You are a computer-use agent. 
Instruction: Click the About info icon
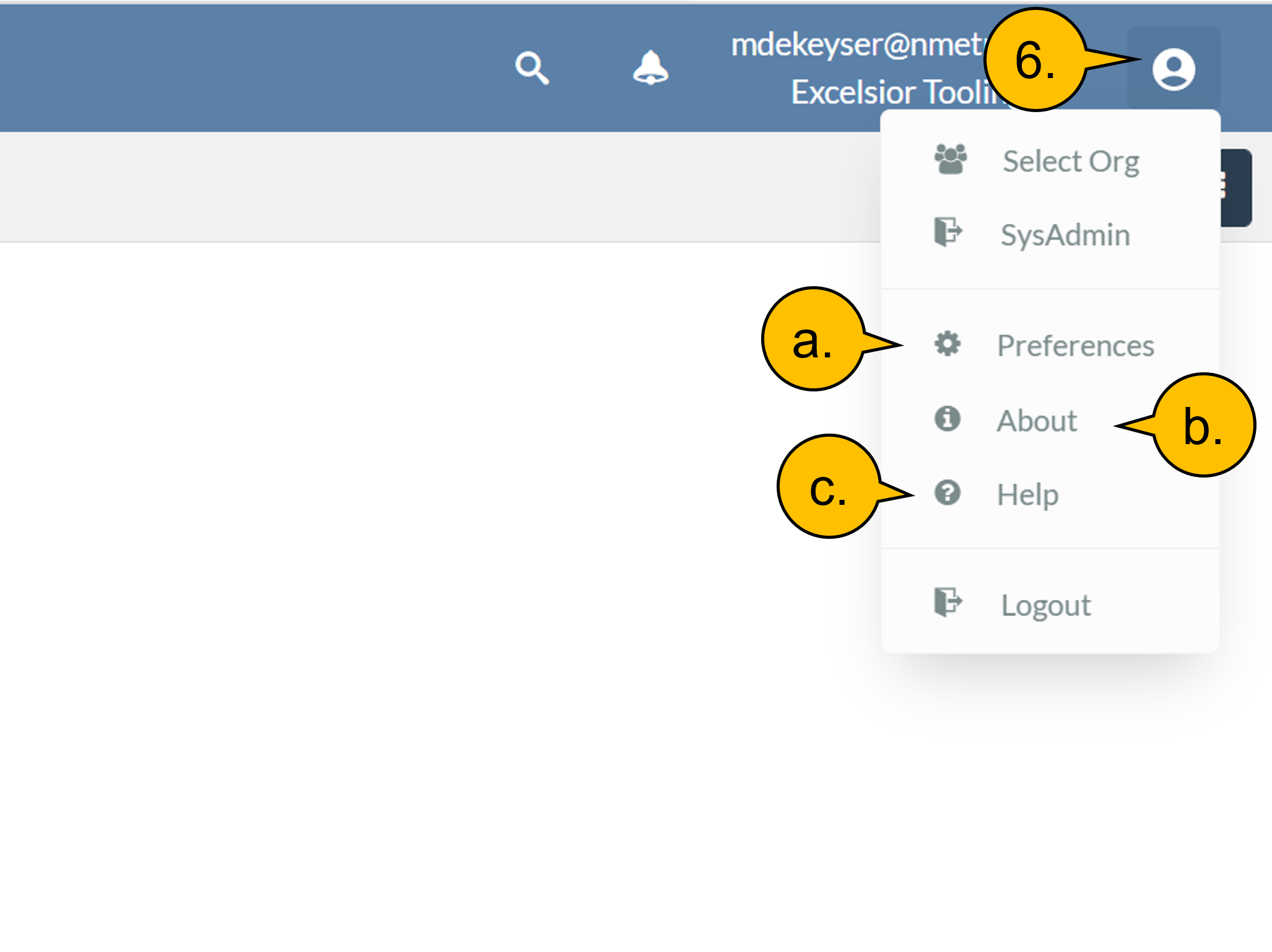coord(947,419)
